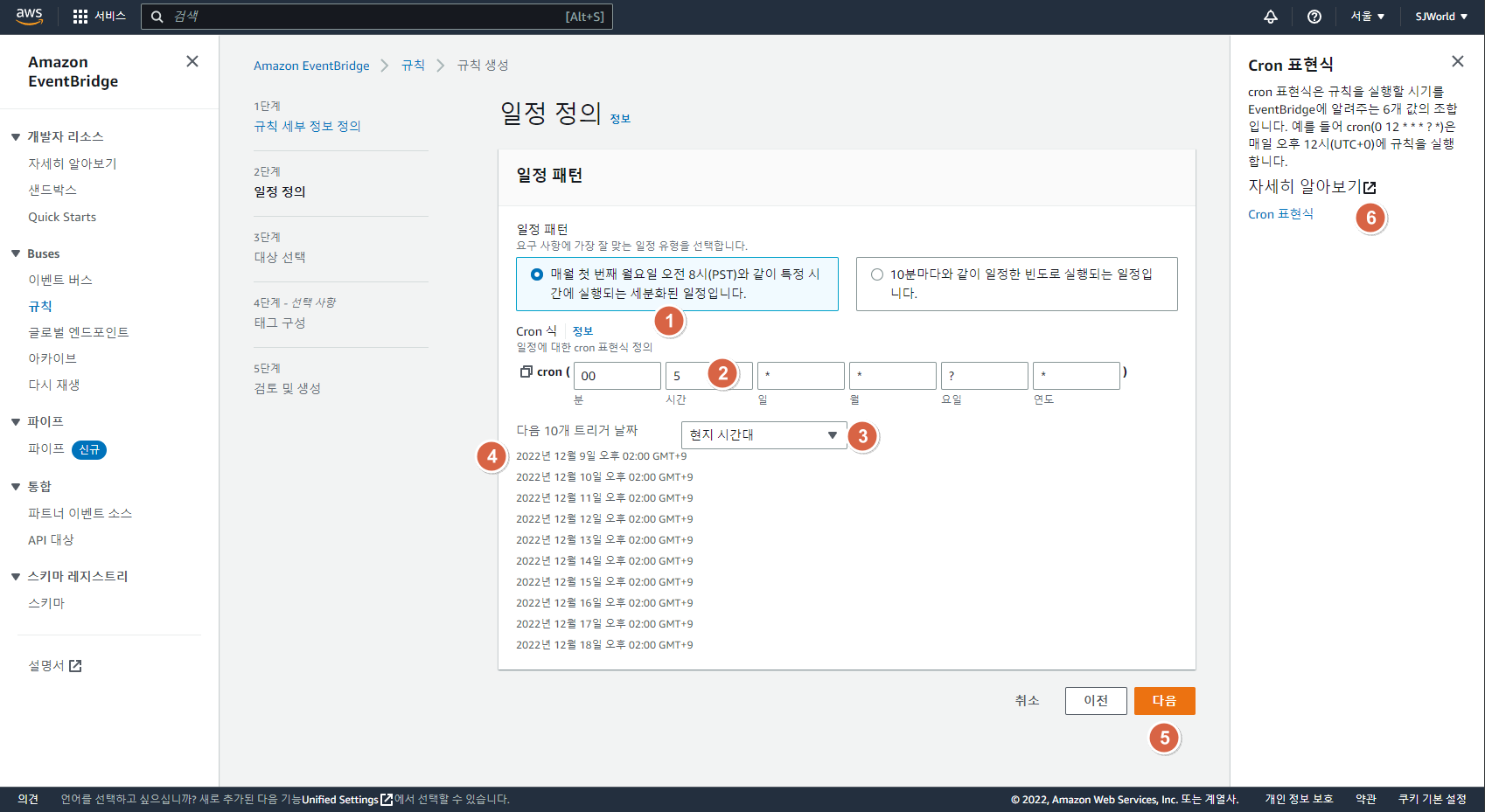Click the 이전 button
This screenshot has height=812, width=1485.
(x=1096, y=701)
